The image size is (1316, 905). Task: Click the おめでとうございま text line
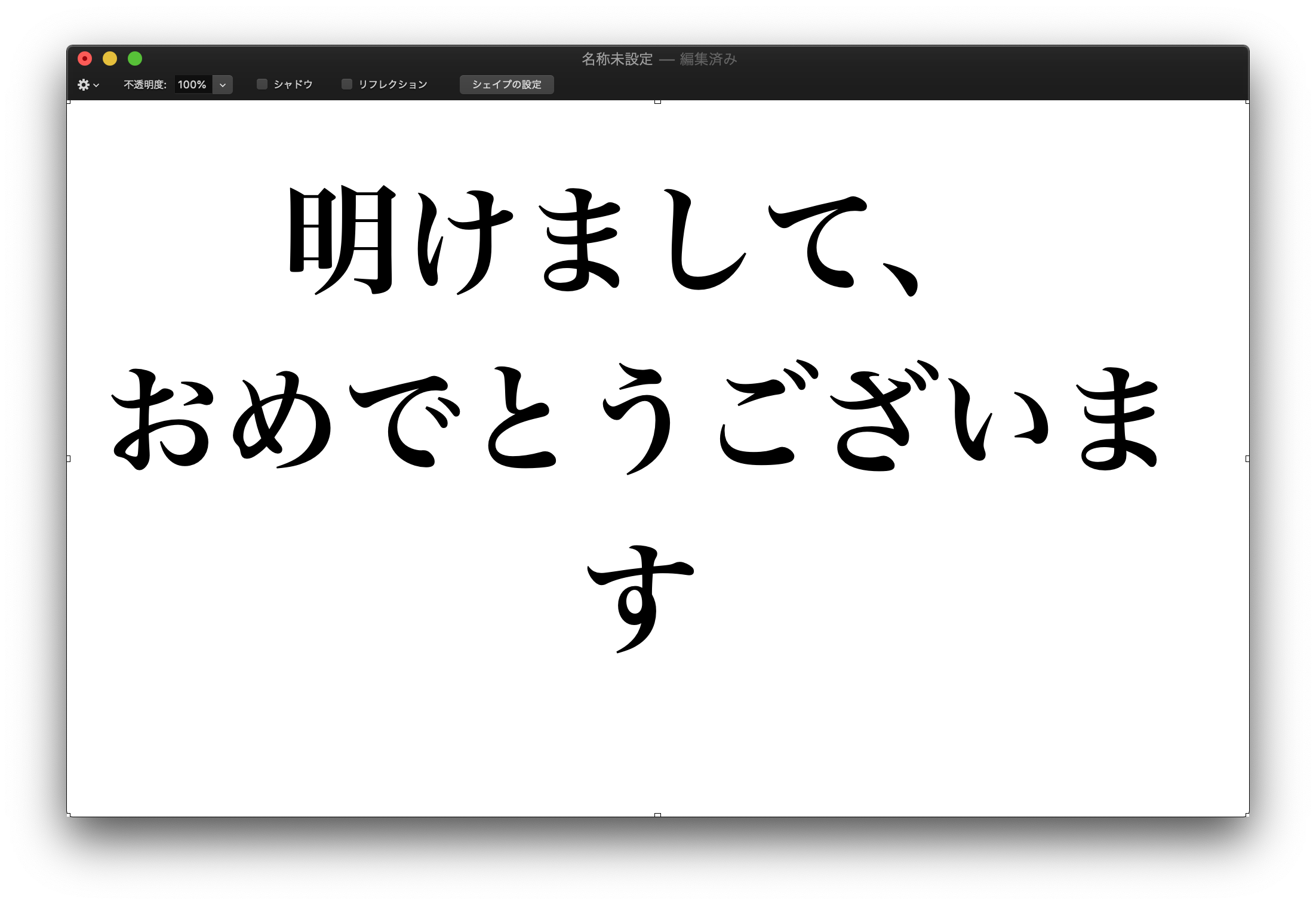click(x=636, y=419)
